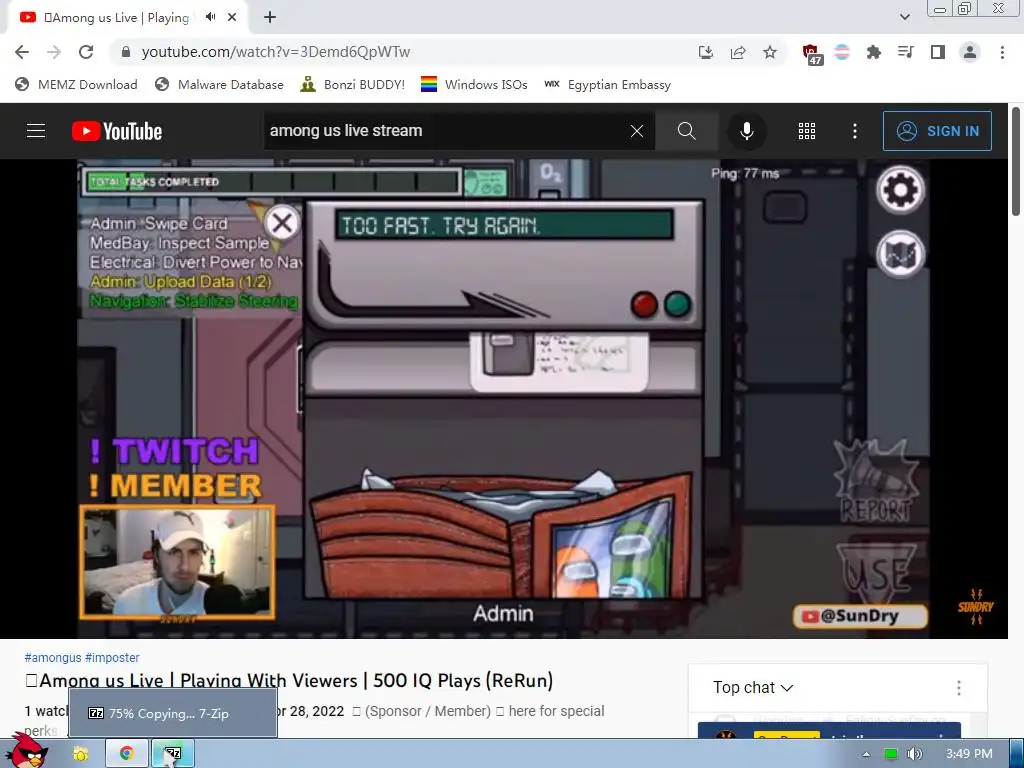Open the chat three-dot options menu

tap(958, 688)
